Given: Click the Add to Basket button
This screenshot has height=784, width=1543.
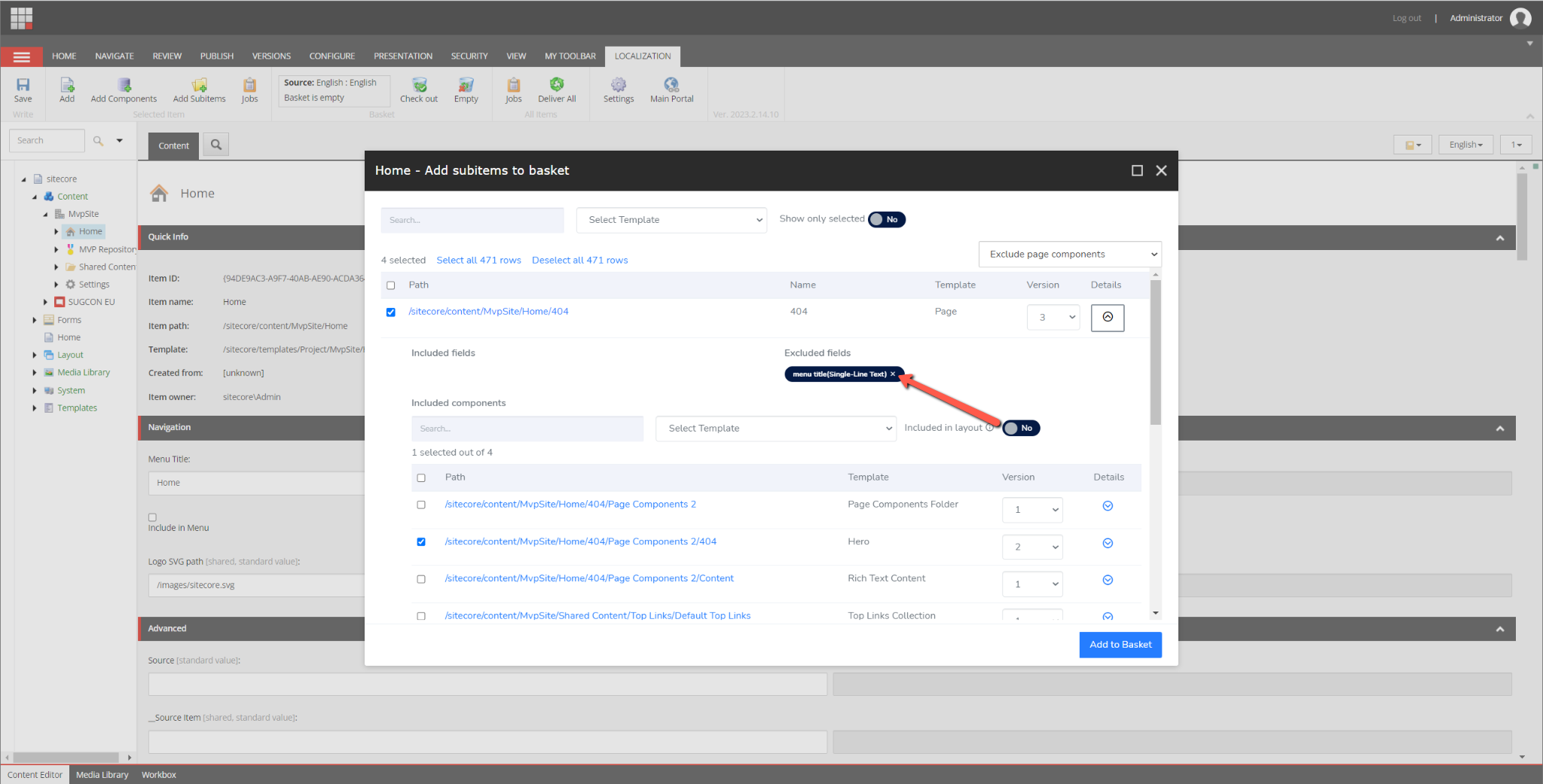Looking at the screenshot, I should point(1120,645).
